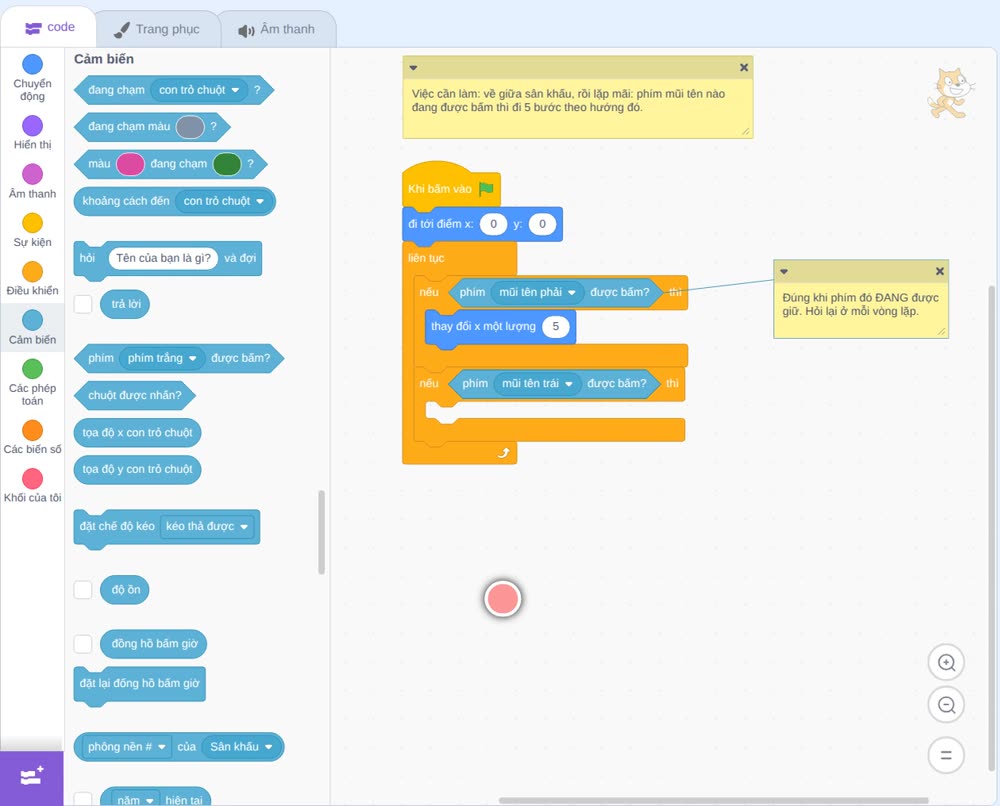Pick the magenta color swatch in màu block
The width and height of the screenshot is (1000, 806).
coord(130,164)
